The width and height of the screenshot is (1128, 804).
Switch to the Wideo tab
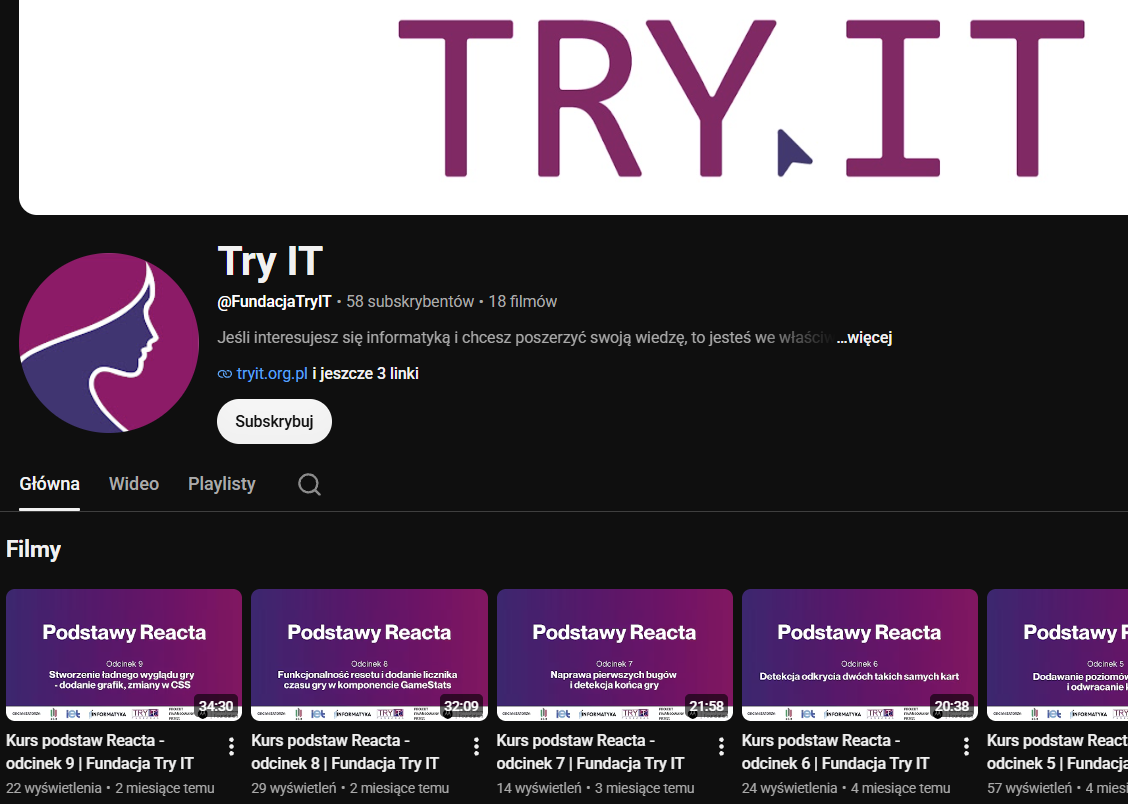[134, 484]
